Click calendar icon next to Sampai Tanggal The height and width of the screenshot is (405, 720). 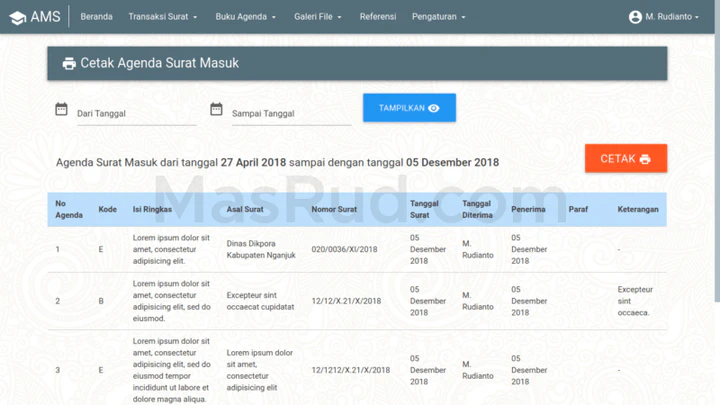(216, 109)
